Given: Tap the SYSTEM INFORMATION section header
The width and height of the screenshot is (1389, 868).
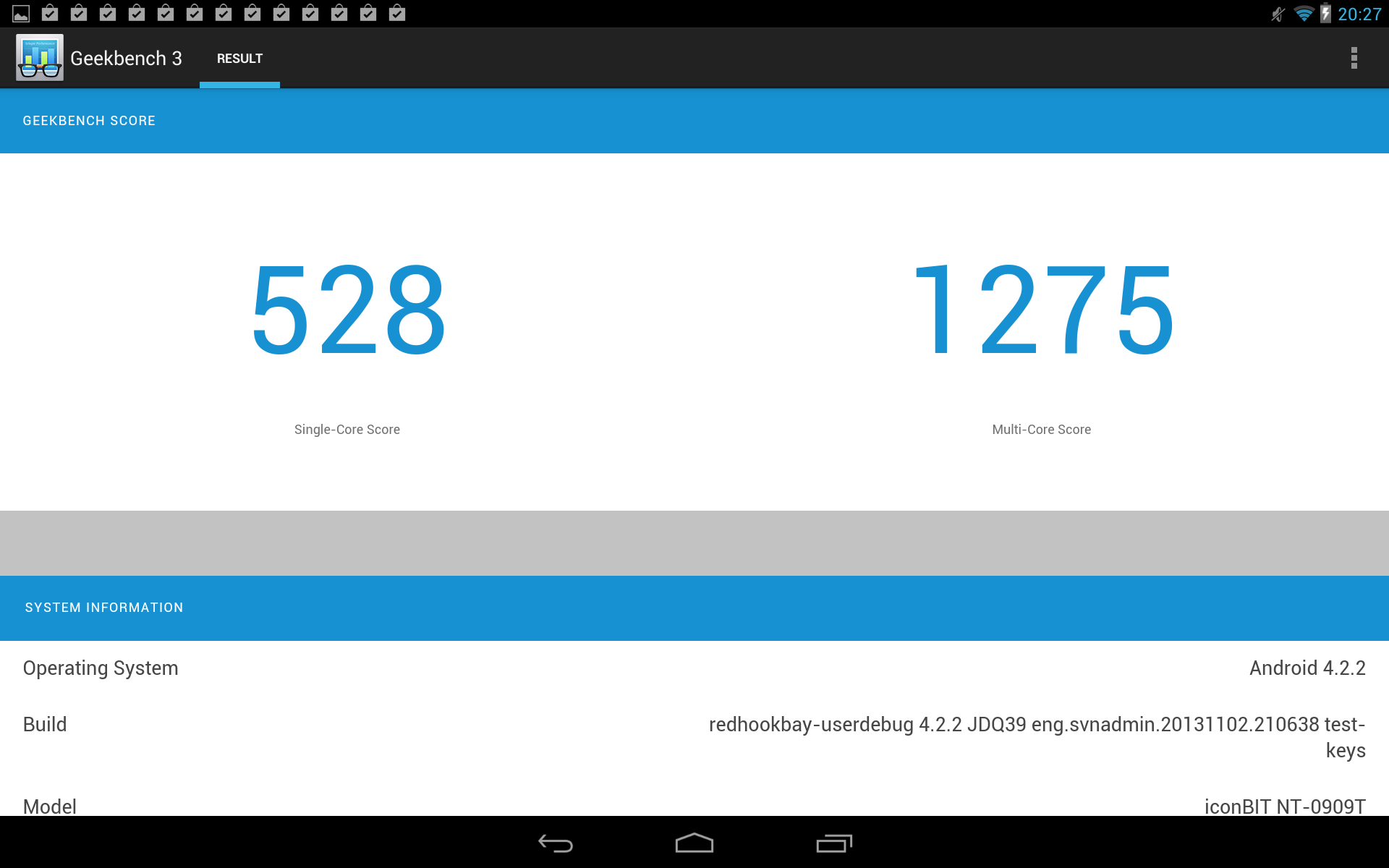Looking at the screenshot, I should (x=104, y=608).
